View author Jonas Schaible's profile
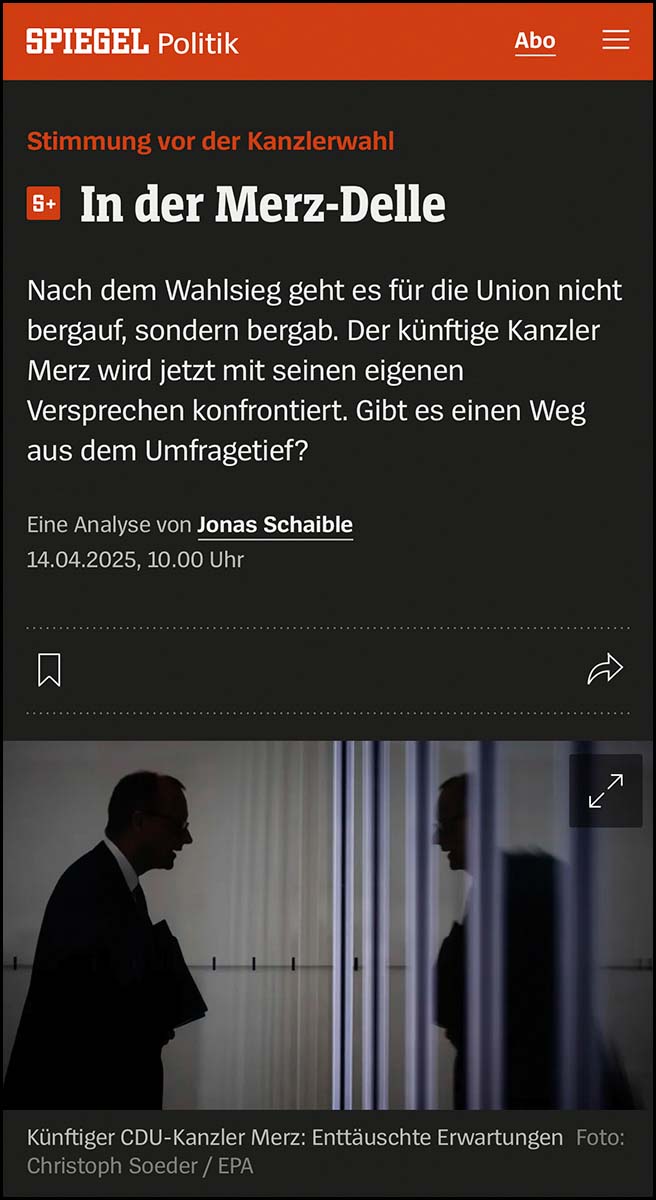 (x=275, y=525)
